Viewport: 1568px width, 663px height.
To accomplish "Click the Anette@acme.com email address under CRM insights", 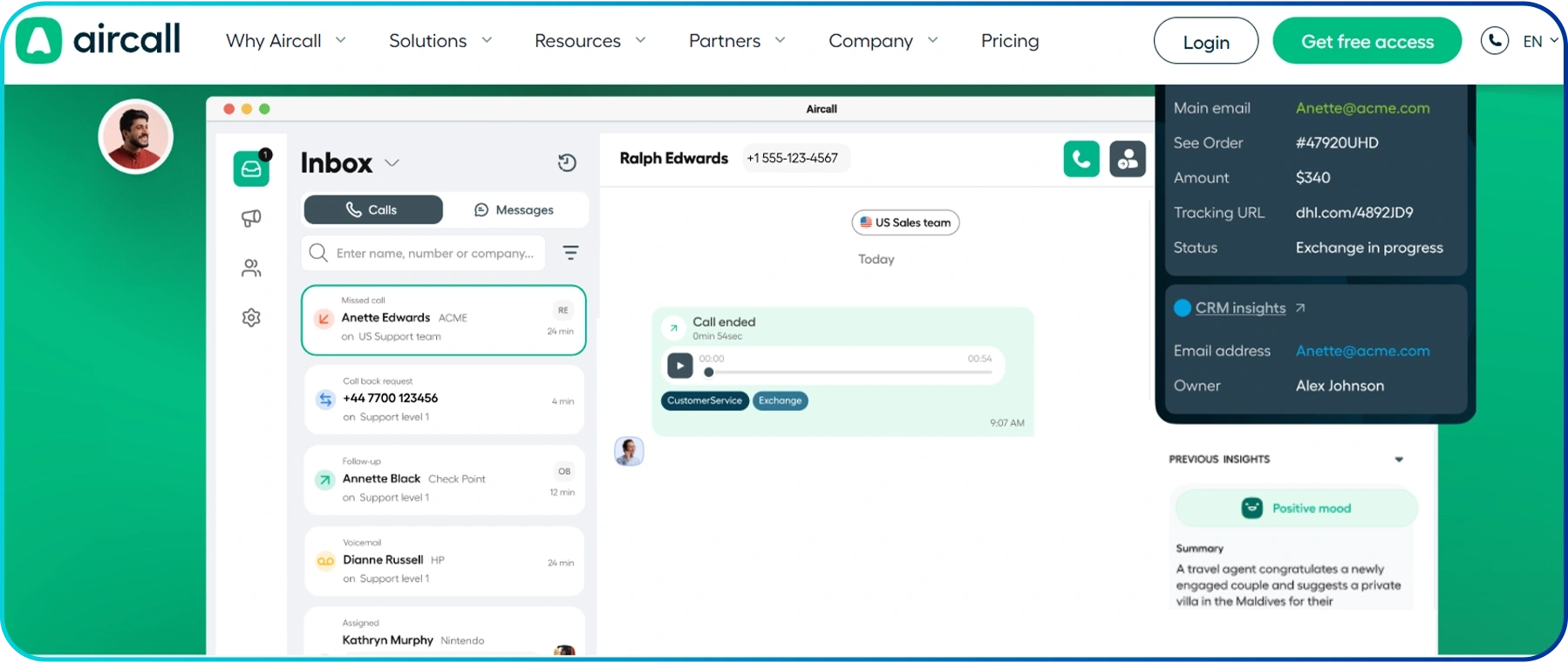I will coord(1363,351).
